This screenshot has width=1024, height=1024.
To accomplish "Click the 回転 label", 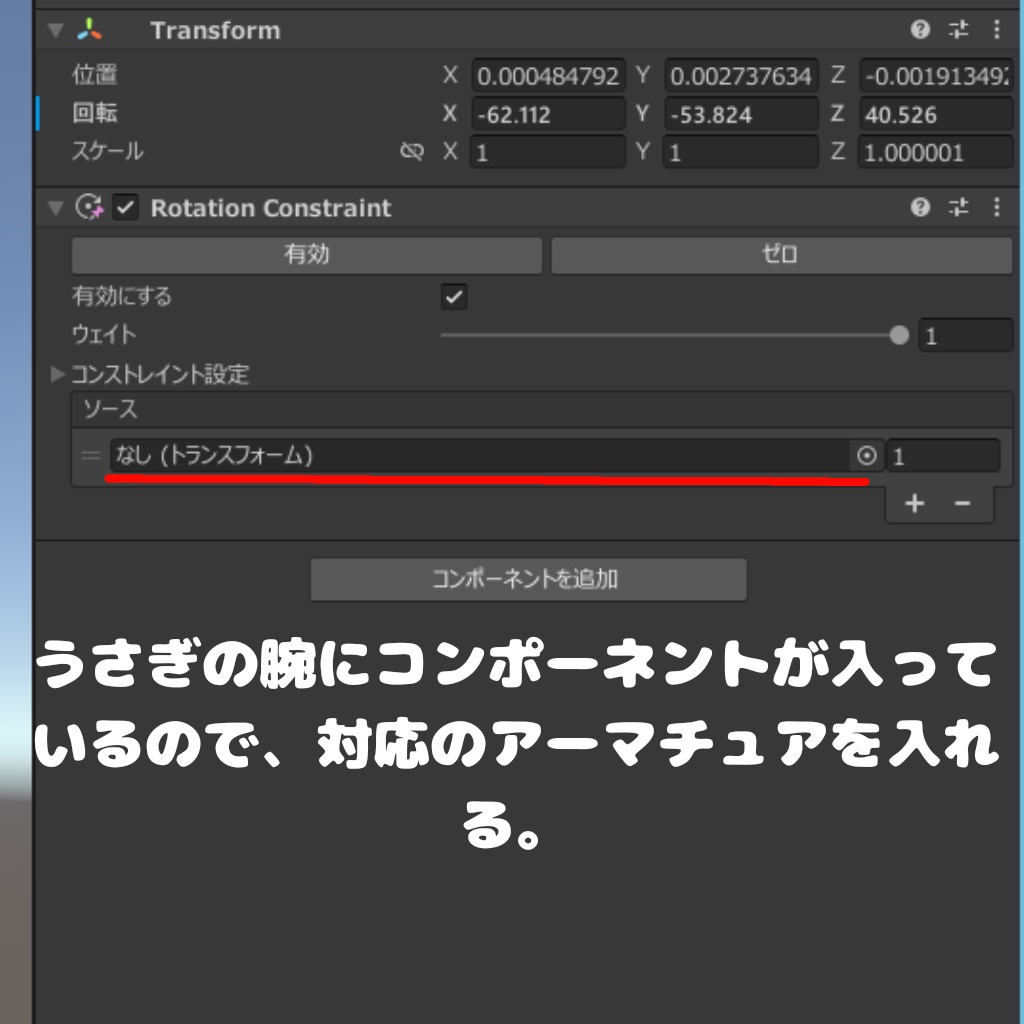I will [x=95, y=113].
